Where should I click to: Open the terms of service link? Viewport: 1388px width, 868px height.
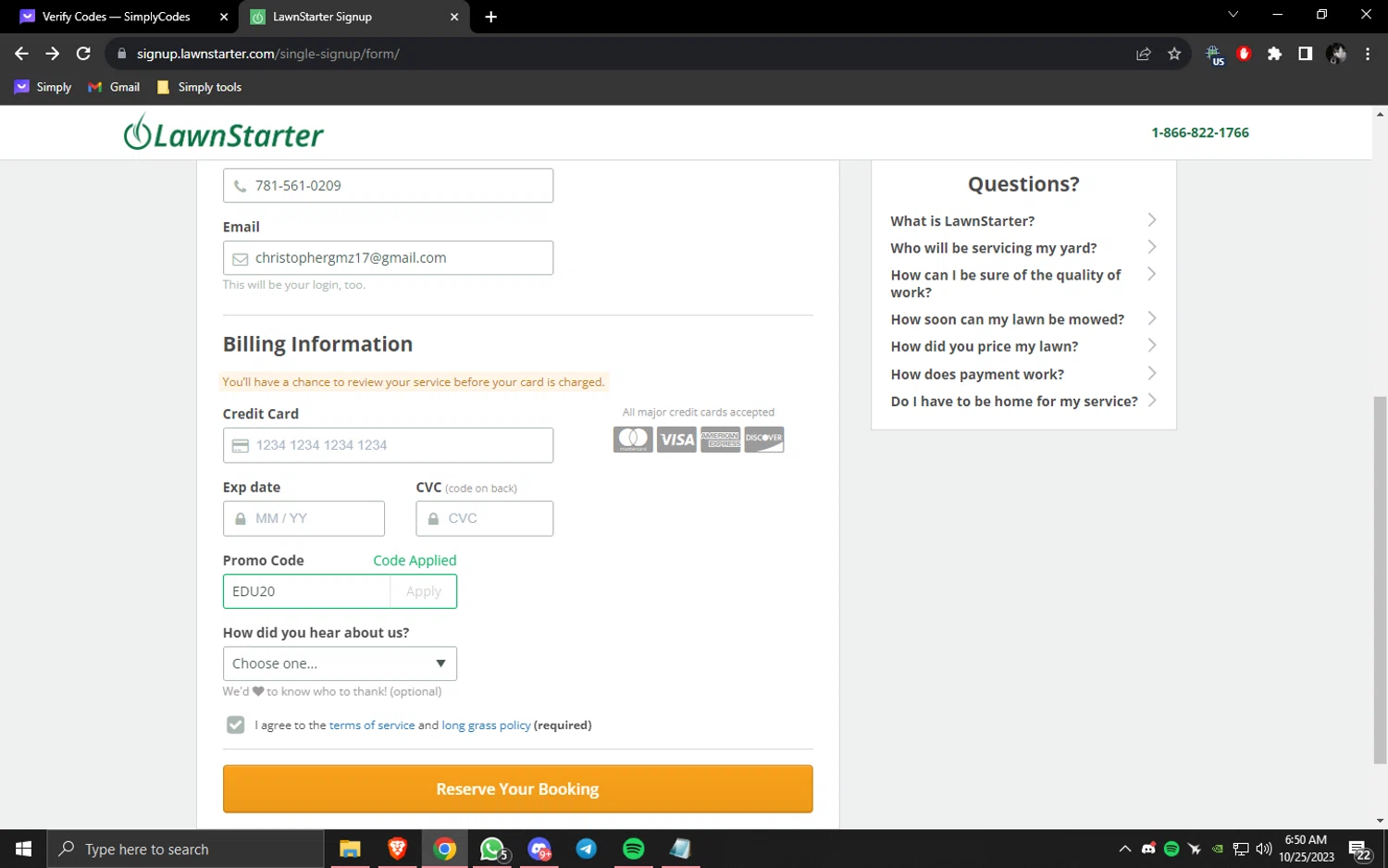[372, 725]
